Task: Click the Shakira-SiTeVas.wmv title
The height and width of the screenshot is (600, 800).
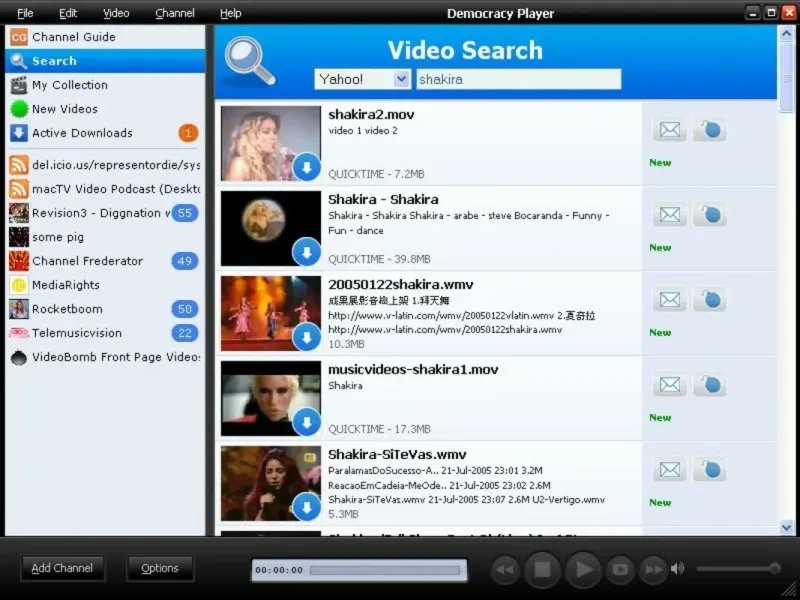Action: [x=397, y=454]
